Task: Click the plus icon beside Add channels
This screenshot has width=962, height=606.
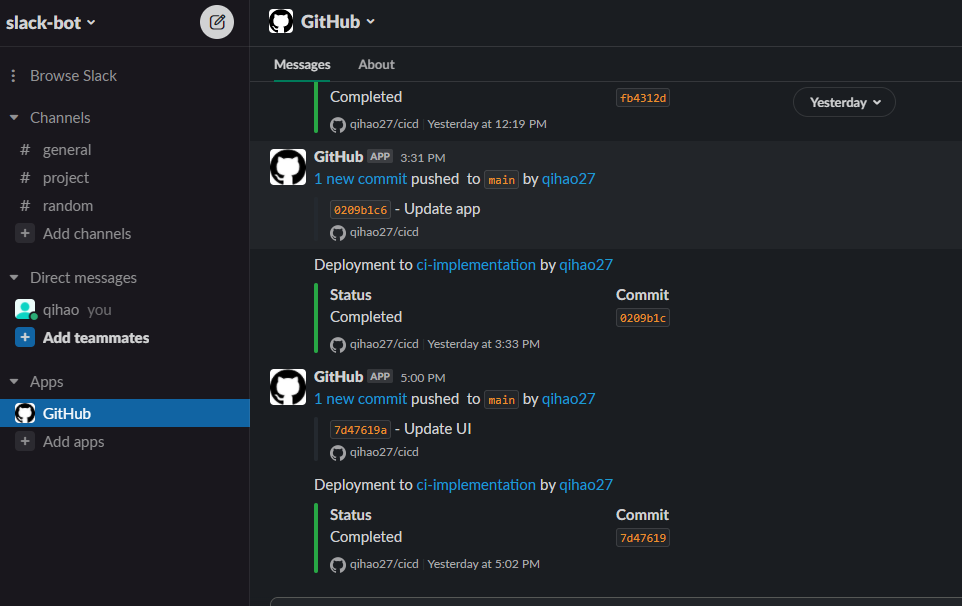Action: pos(25,233)
